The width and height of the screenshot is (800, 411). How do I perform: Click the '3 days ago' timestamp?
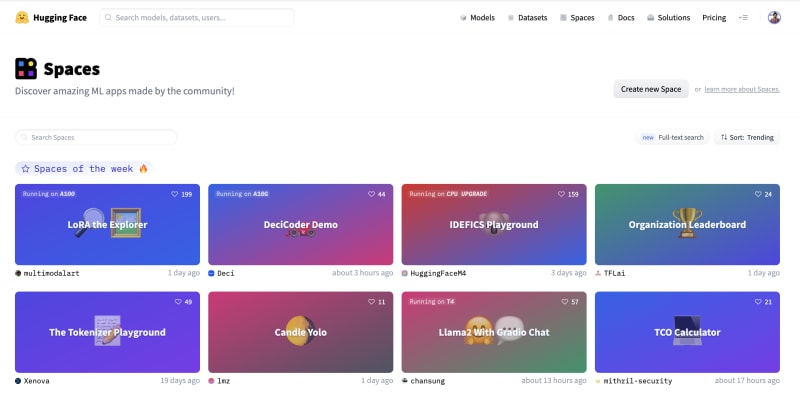tap(568, 273)
